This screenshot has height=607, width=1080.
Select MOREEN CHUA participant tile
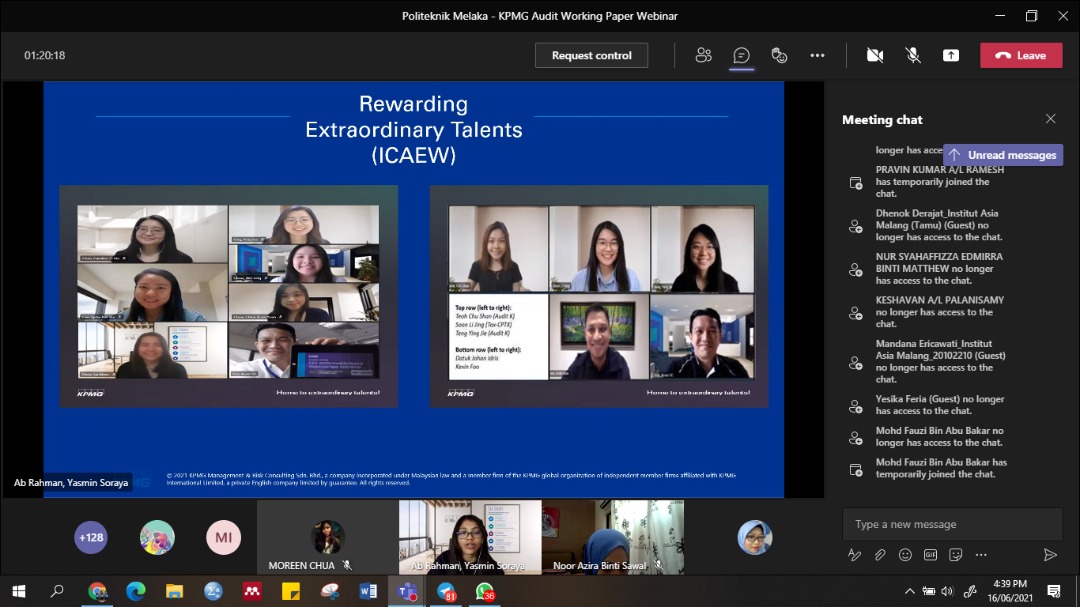pyautogui.click(x=327, y=537)
